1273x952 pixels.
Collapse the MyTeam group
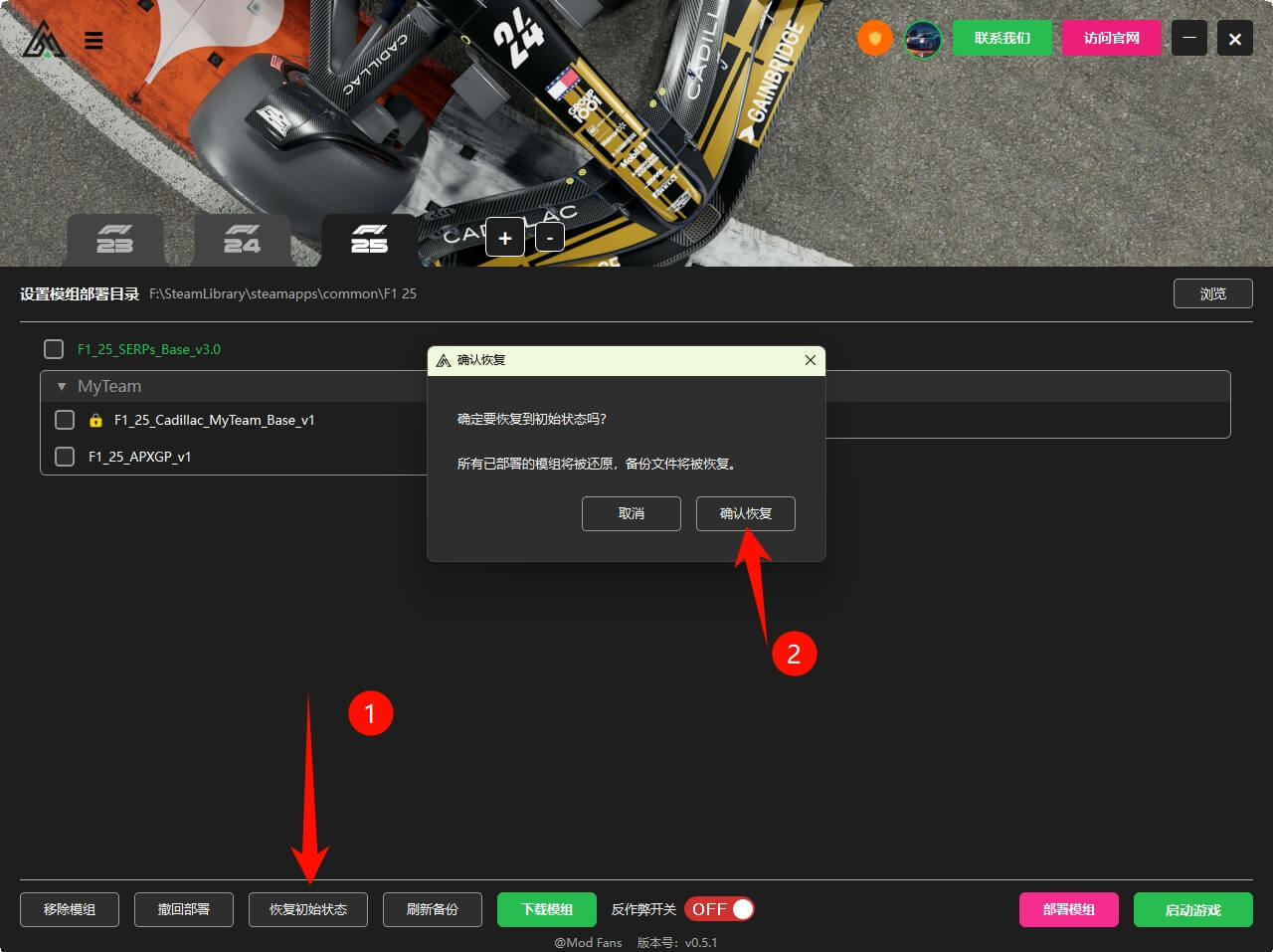pos(62,386)
